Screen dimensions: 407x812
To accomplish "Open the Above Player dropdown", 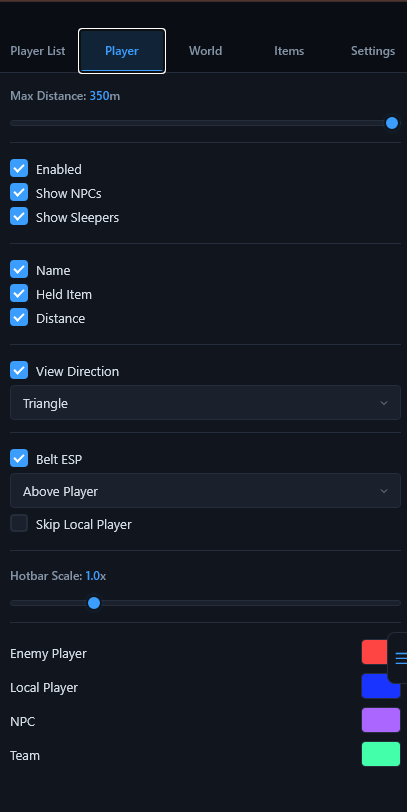I will (x=206, y=490).
